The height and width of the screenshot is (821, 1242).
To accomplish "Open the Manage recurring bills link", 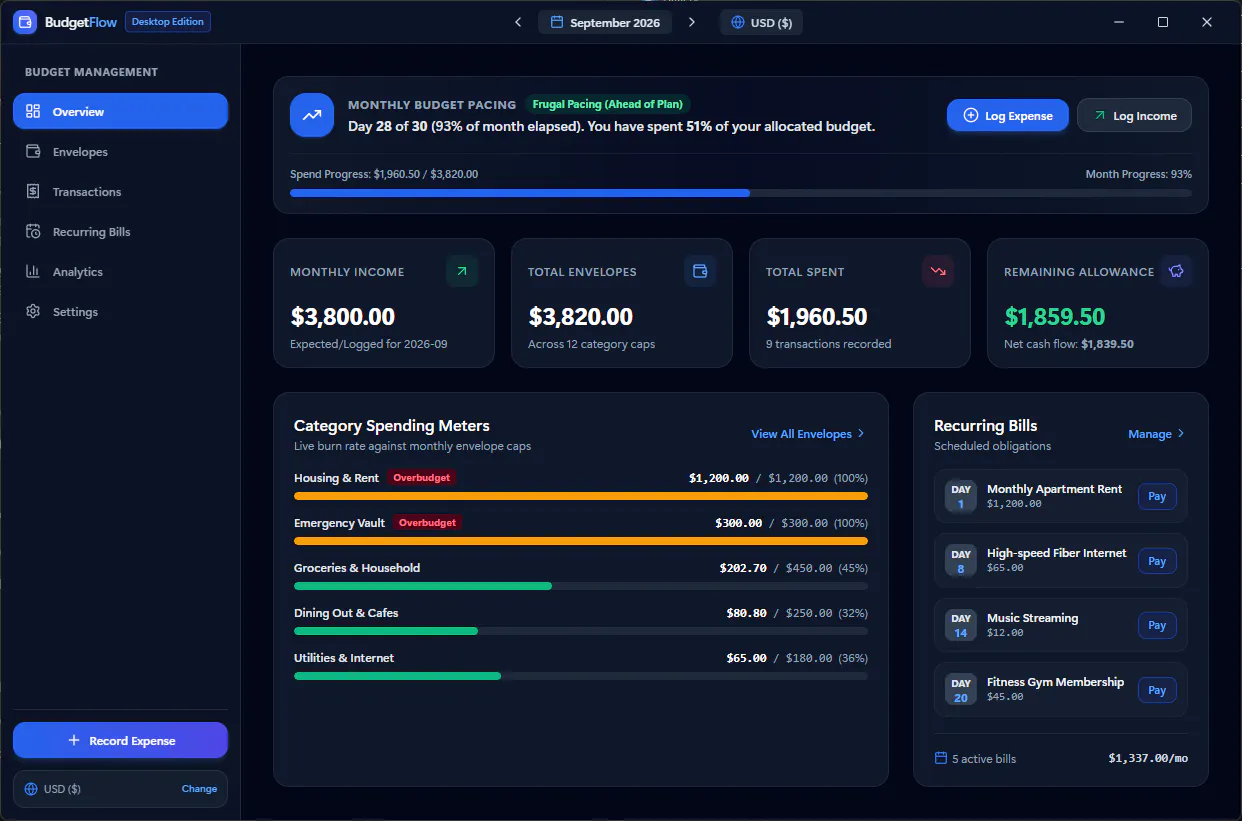I will pos(1157,434).
